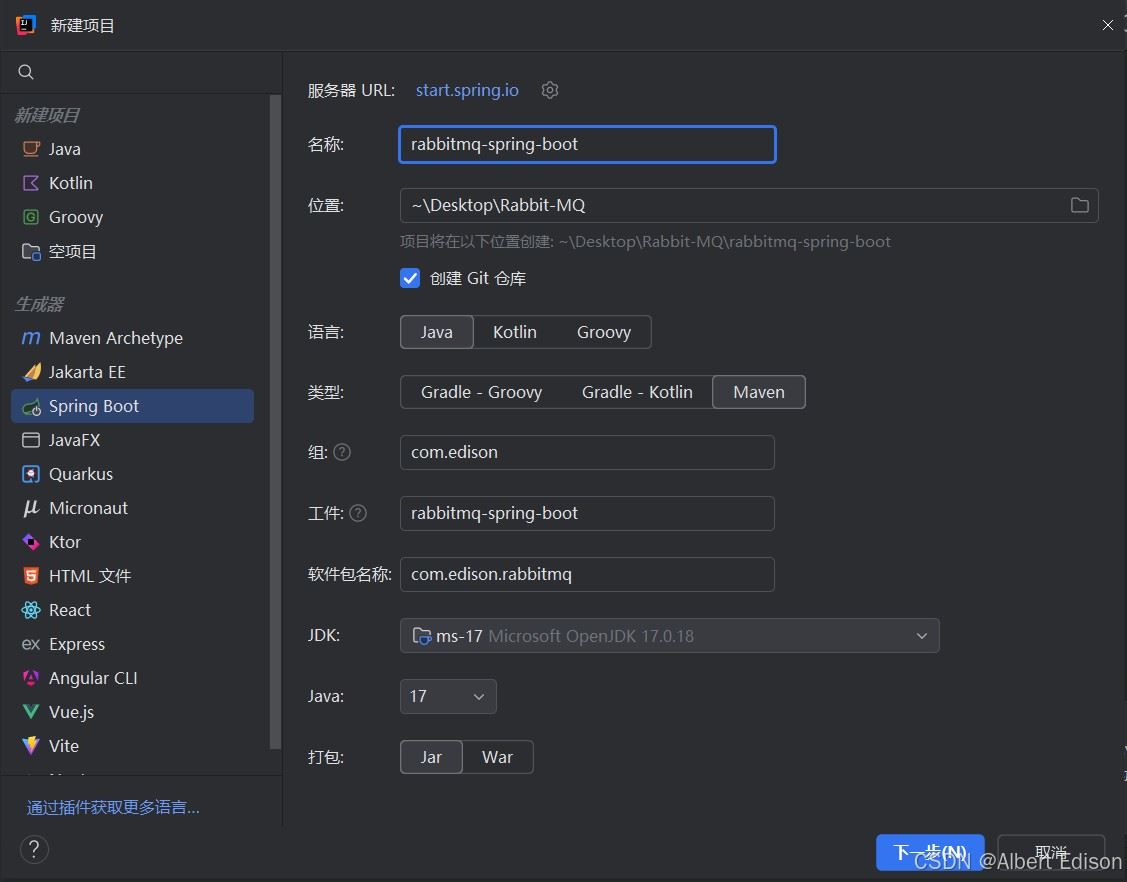Viewport: 1127px width, 882px height.
Task: Open server URL settings gear
Action: [x=550, y=90]
